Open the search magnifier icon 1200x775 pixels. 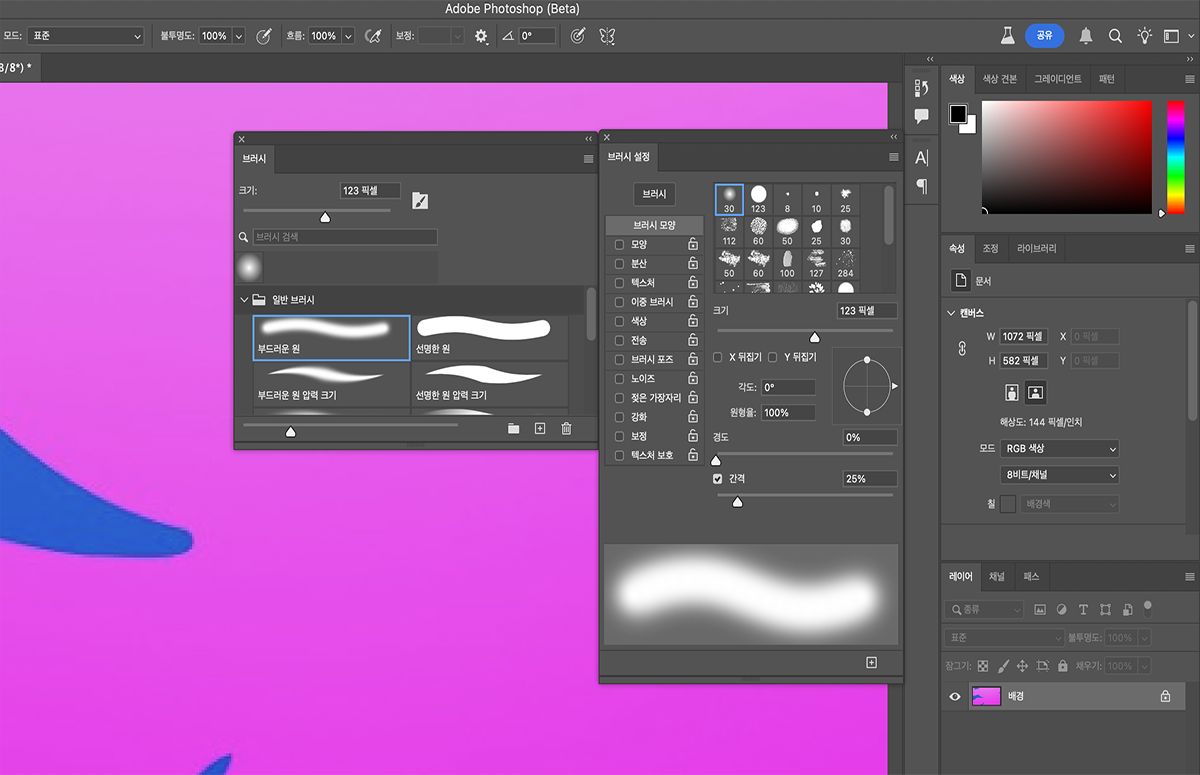pyautogui.click(x=1115, y=36)
